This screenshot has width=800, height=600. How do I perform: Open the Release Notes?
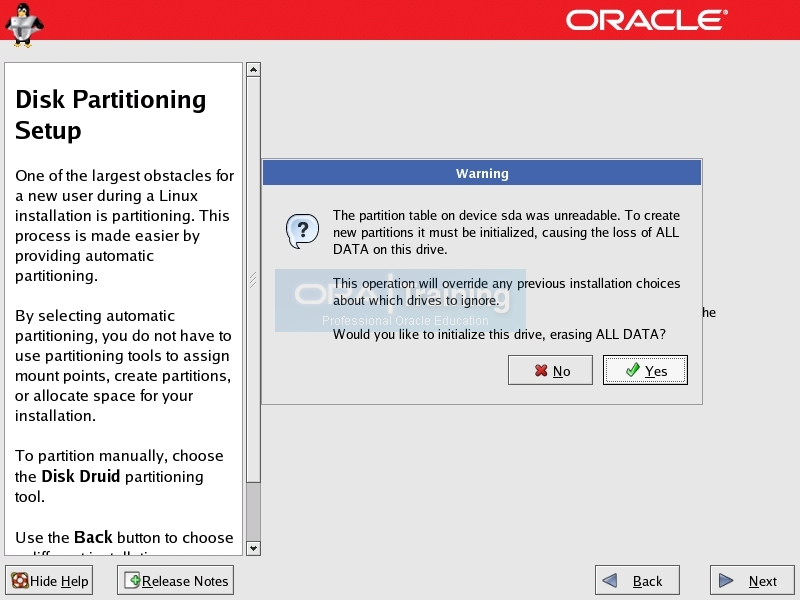176,581
